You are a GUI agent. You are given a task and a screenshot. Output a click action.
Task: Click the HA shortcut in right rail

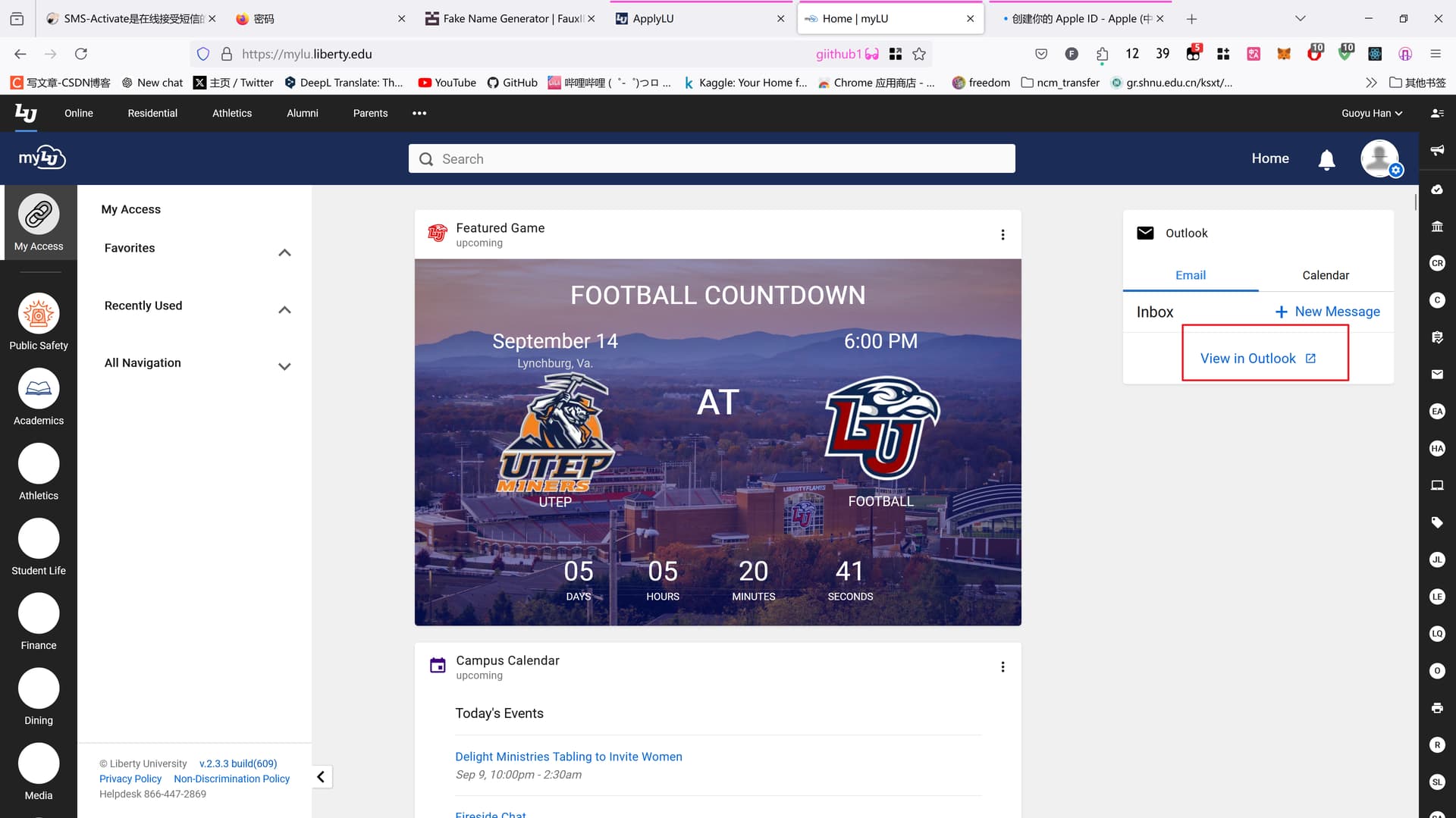coord(1437,448)
